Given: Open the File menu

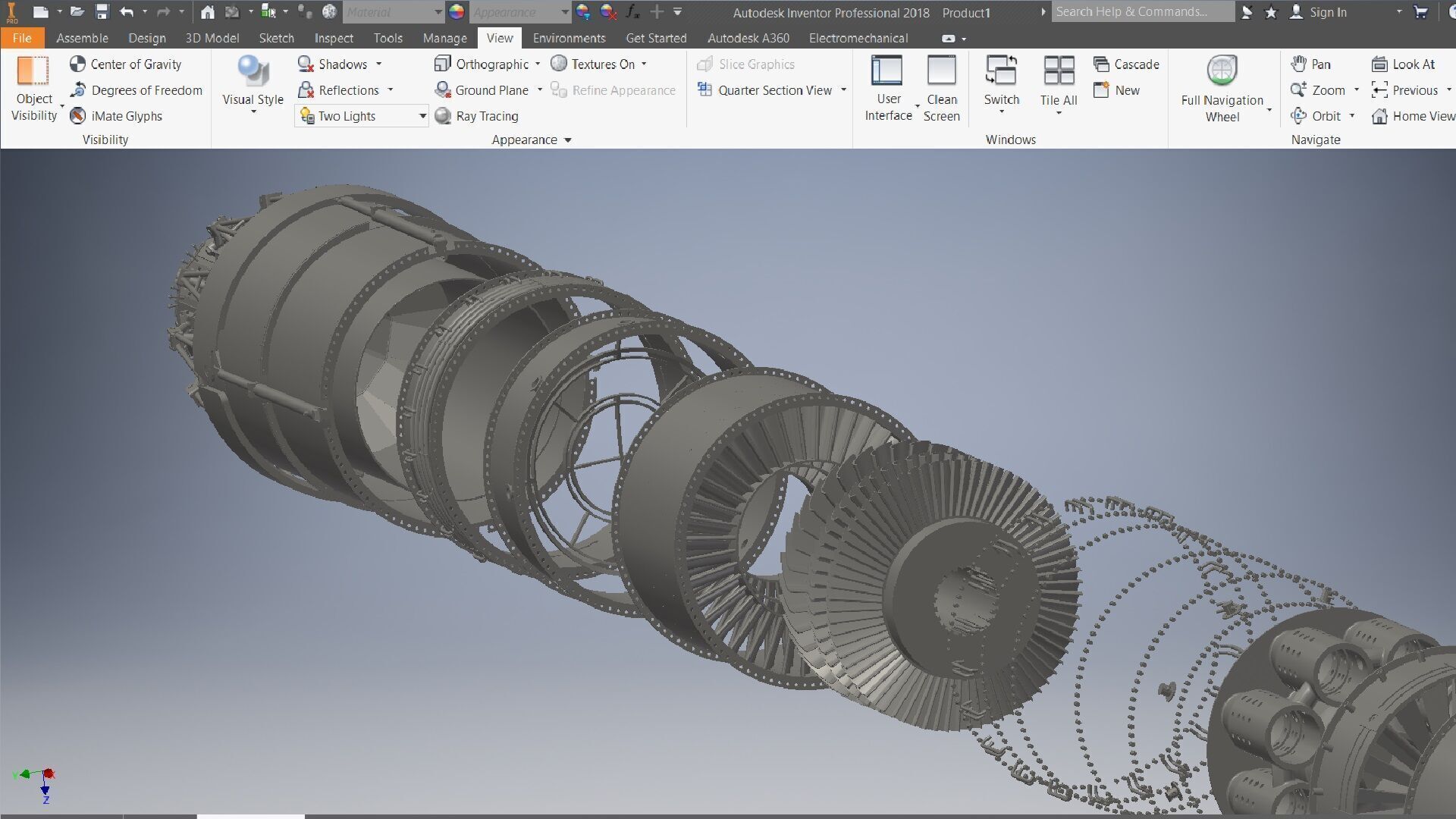Looking at the screenshot, I should point(22,38).
